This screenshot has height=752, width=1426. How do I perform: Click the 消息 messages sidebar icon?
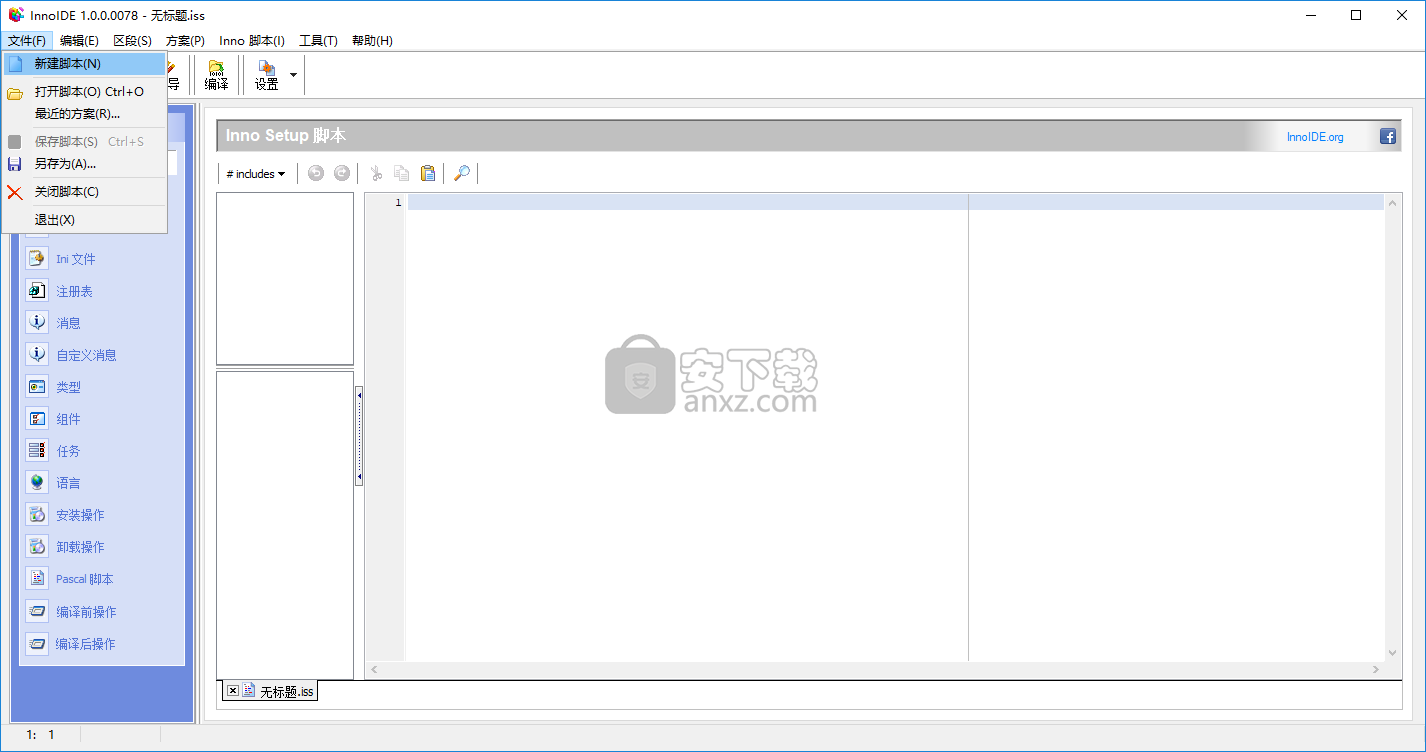[x=37, y=322]
